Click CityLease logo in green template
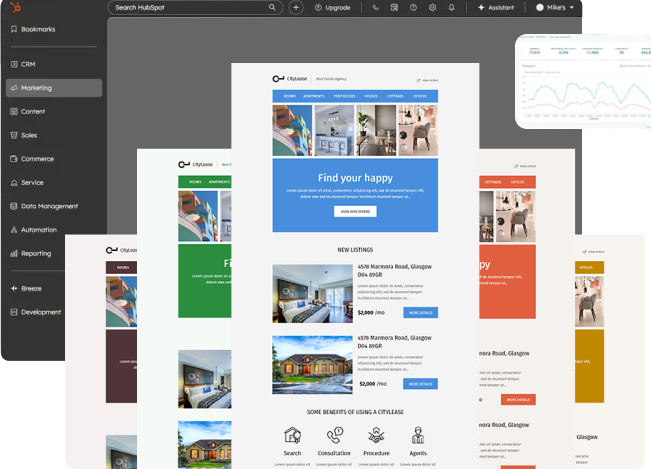Viewport: 651px width, 469px height. click(195, 164)
